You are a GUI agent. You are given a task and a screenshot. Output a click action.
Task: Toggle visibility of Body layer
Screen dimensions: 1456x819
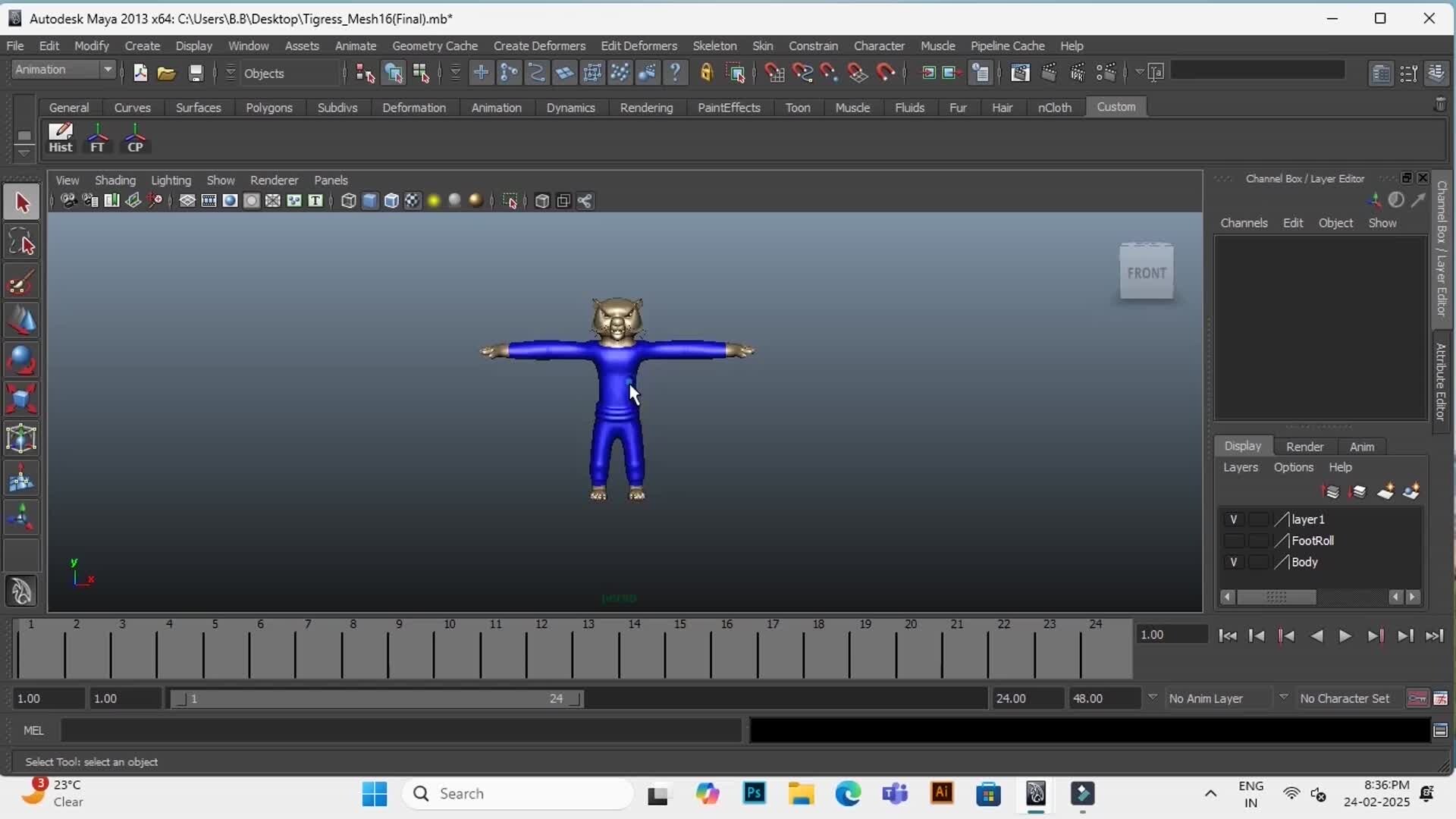(x=1233, y=562)
